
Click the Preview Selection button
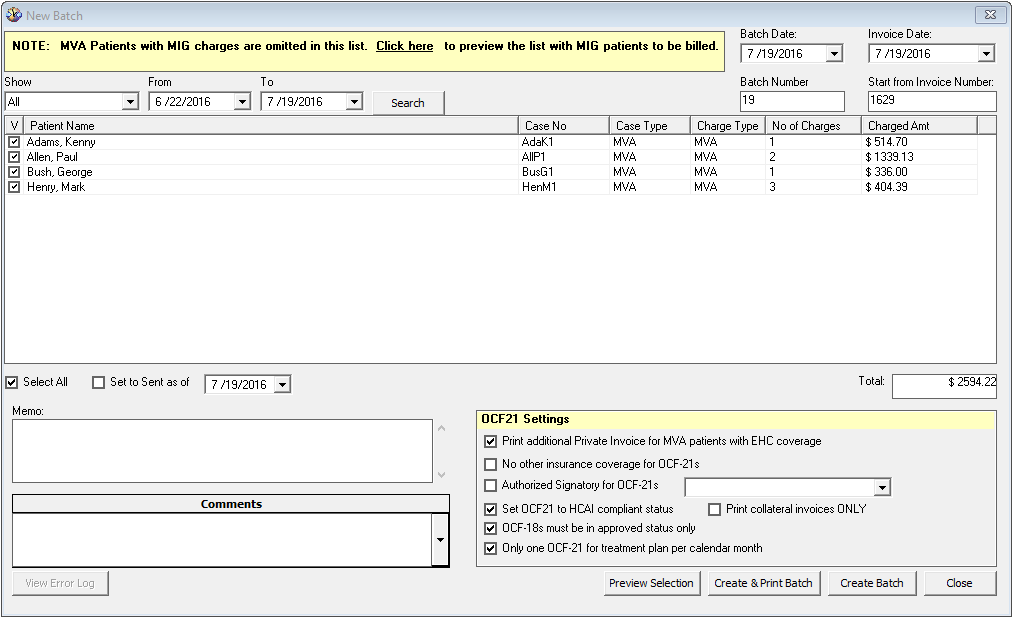[651, 583]
